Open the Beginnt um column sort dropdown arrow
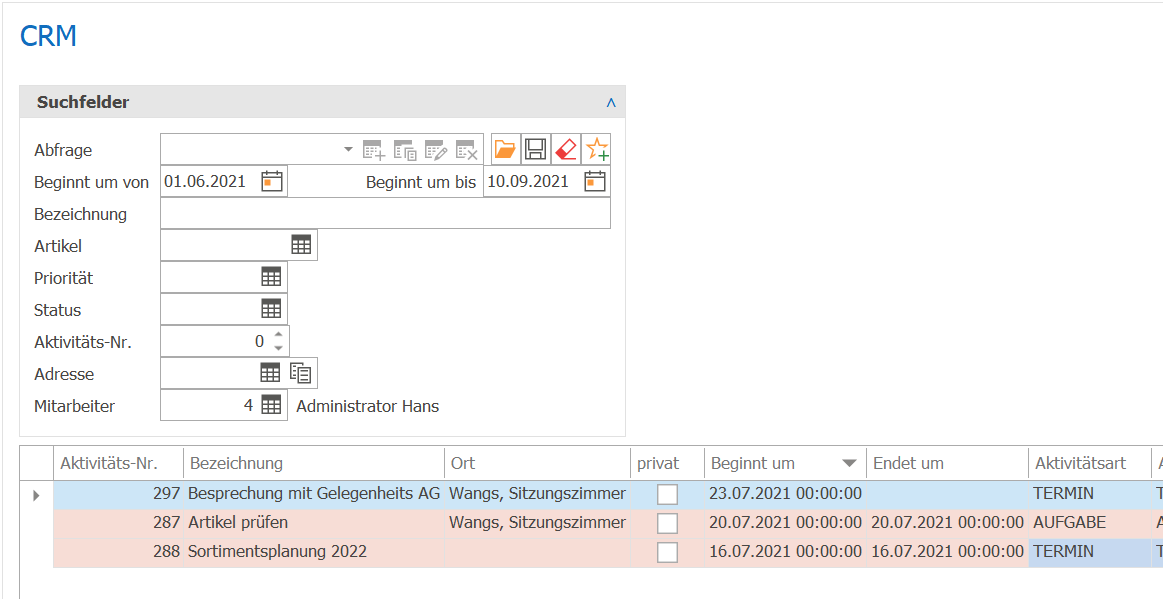The image size is (1163, 599). (850, 464)
